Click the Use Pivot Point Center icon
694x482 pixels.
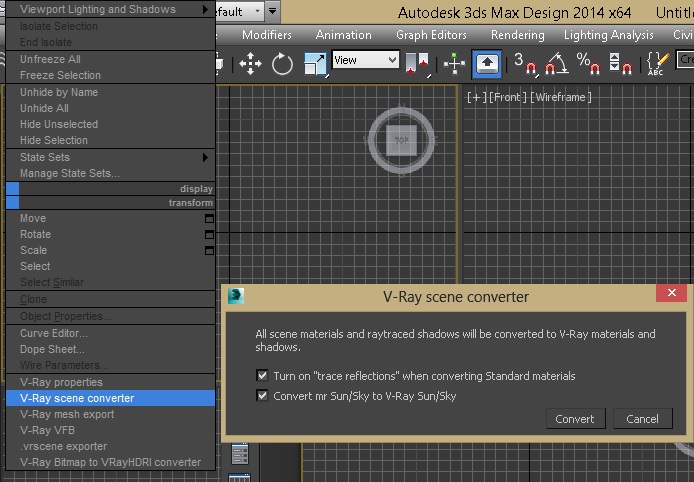click(416, 64)
